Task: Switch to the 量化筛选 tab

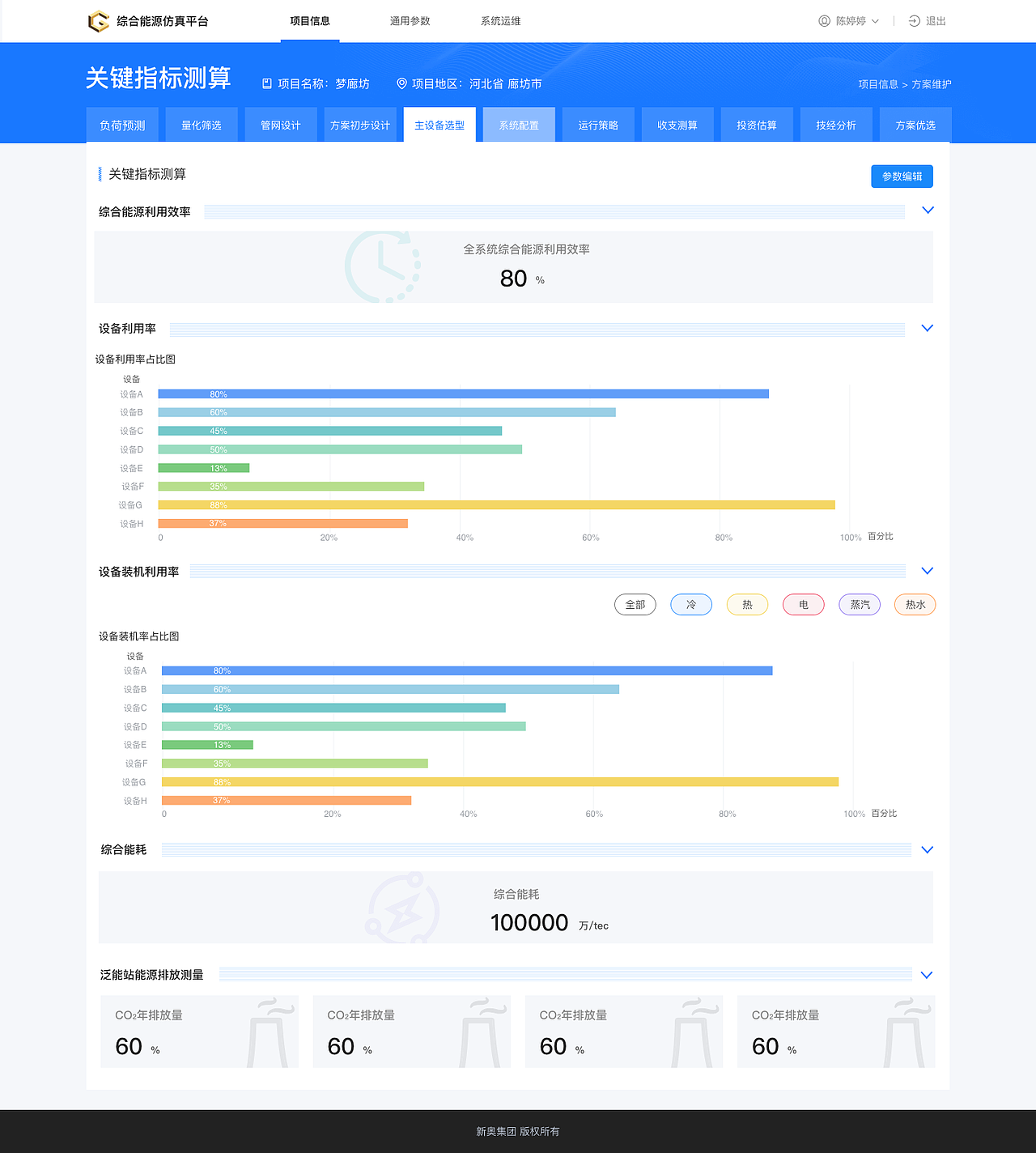Action: [x=202, y=125]
